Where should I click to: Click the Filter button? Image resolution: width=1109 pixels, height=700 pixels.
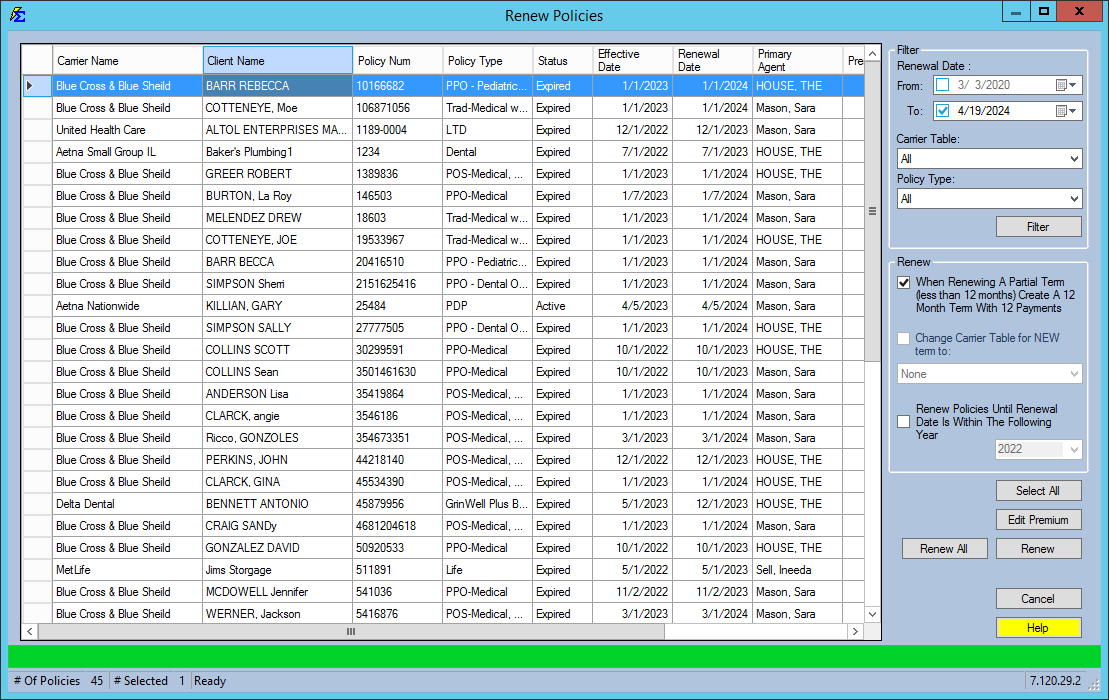(1038, 226)
